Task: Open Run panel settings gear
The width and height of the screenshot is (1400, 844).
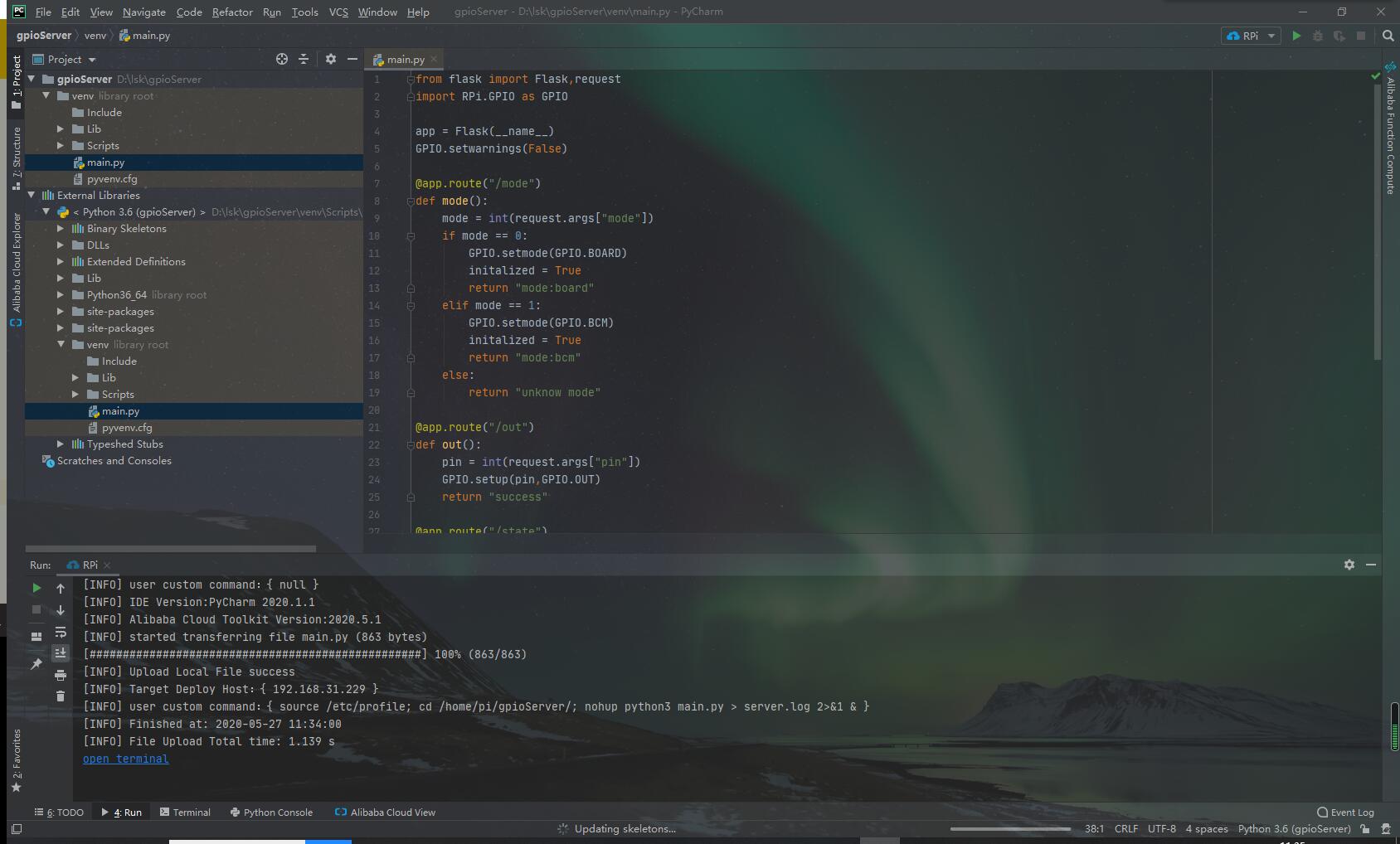Action: point(1349,565)
